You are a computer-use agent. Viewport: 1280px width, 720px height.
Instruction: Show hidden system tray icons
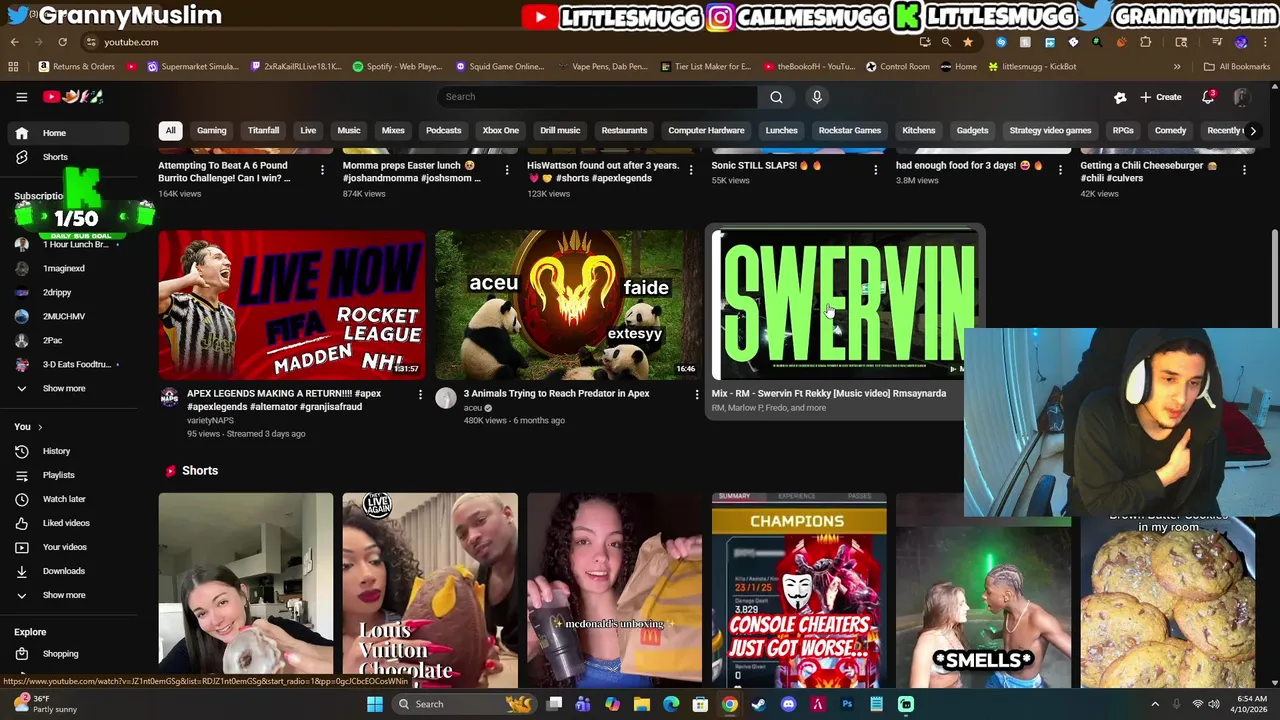[x=1155, y=704]
